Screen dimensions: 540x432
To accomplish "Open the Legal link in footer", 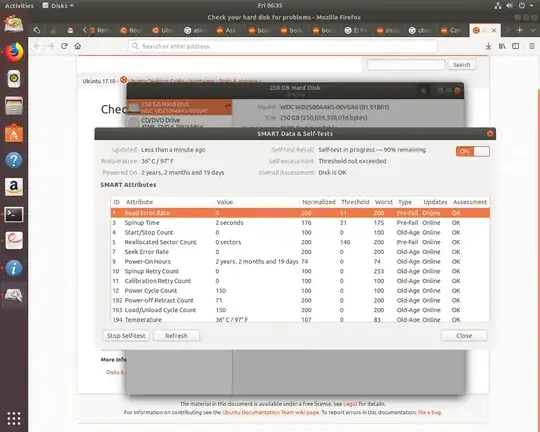I will 350,404.
